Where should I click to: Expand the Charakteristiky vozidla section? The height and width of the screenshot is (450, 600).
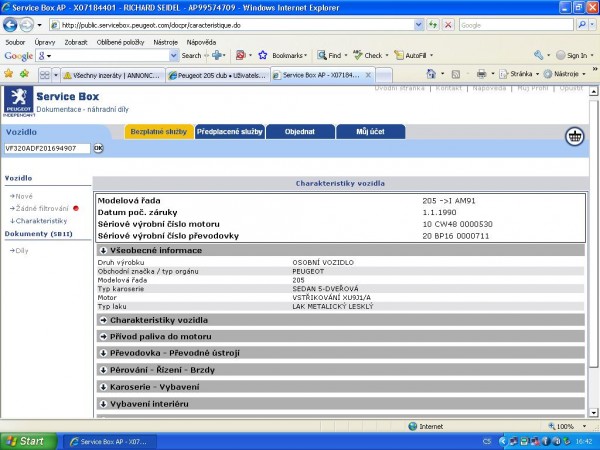160,320
